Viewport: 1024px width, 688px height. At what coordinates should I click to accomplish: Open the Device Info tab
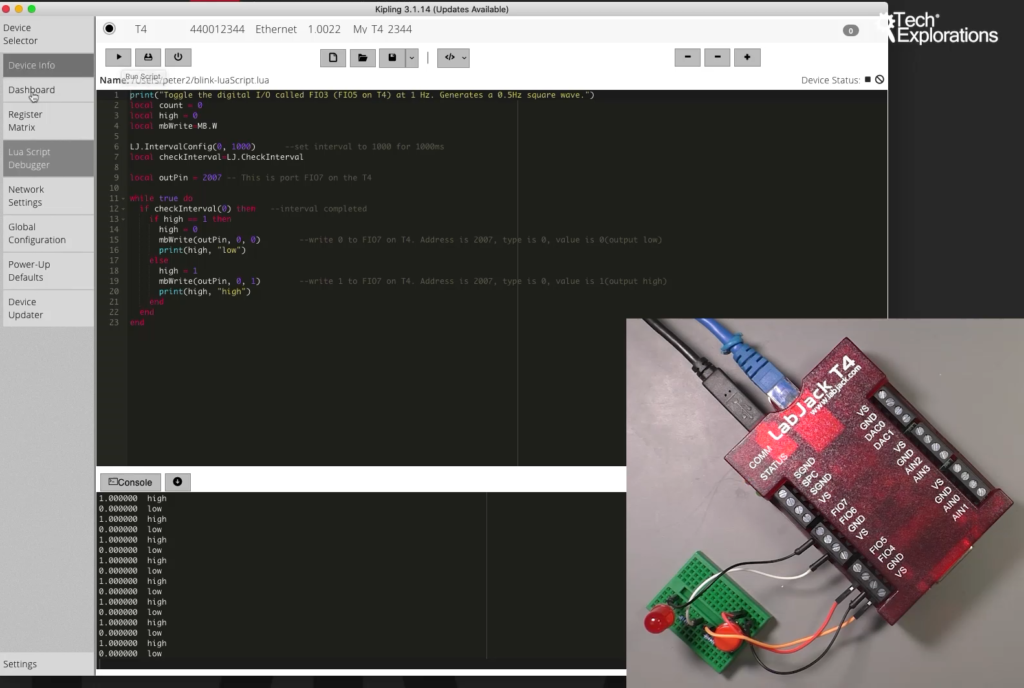coord(48,65)
